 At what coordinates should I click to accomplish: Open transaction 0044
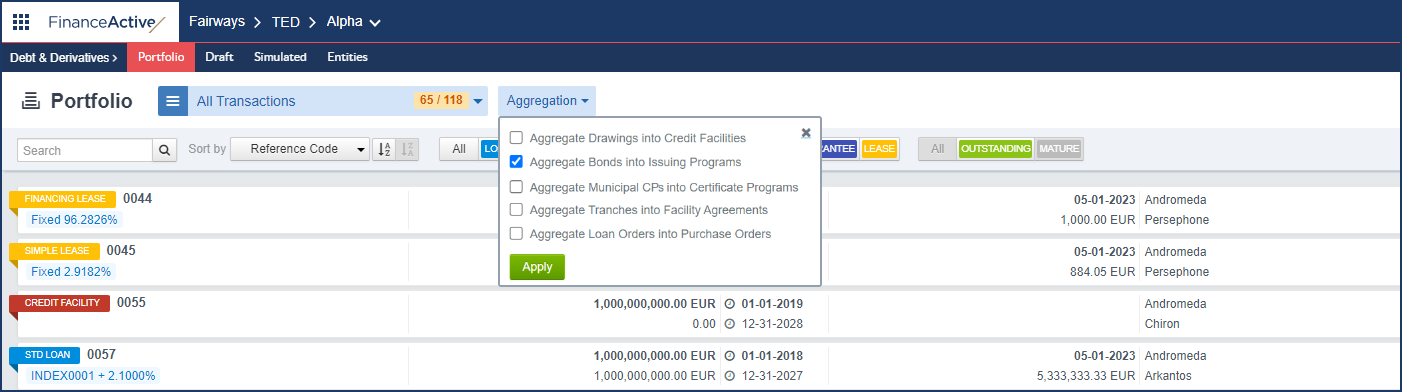tap(137, 199)
